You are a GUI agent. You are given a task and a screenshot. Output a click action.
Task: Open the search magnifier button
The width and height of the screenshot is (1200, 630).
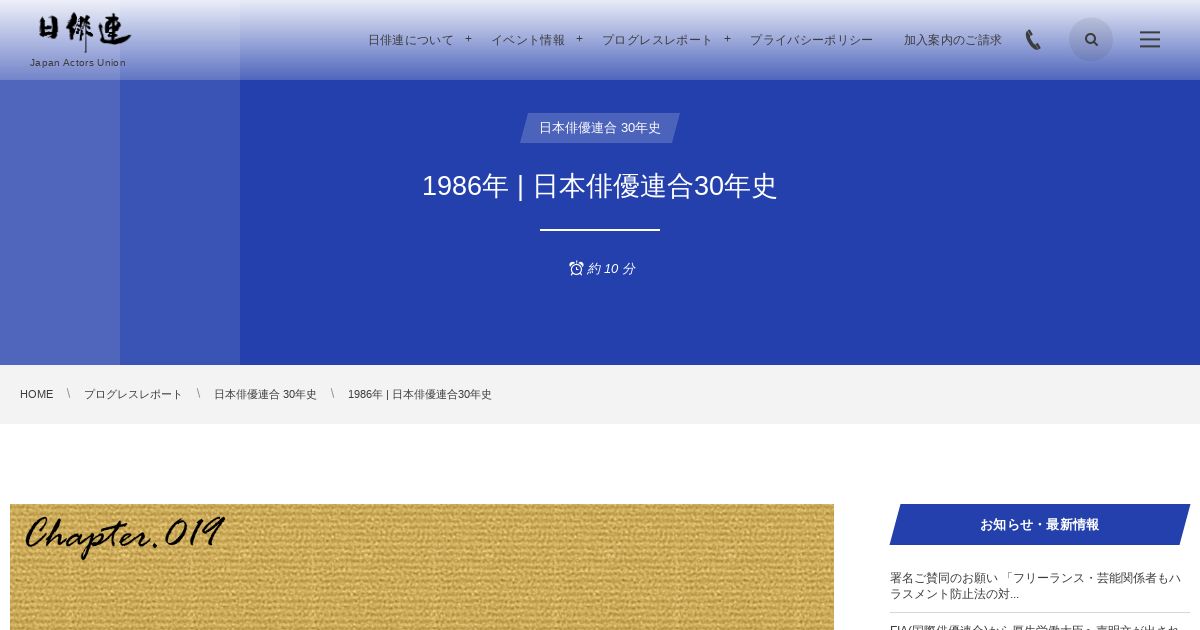pos(1091,39)
